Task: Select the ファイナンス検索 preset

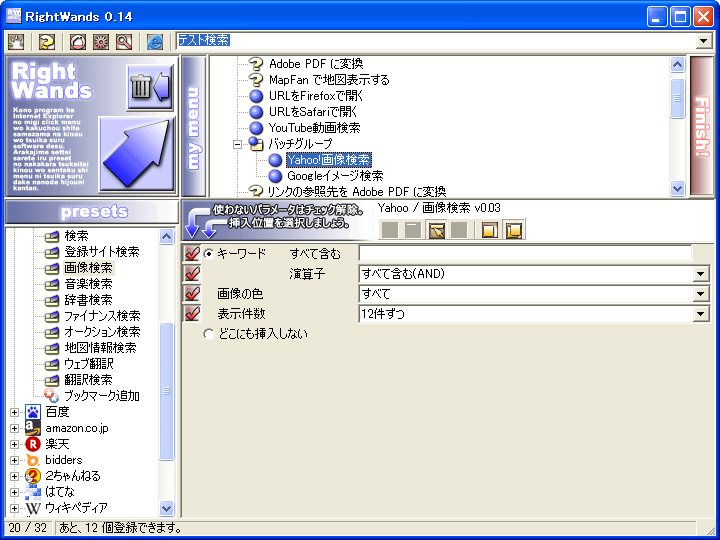Action: [x=102, y=316]
